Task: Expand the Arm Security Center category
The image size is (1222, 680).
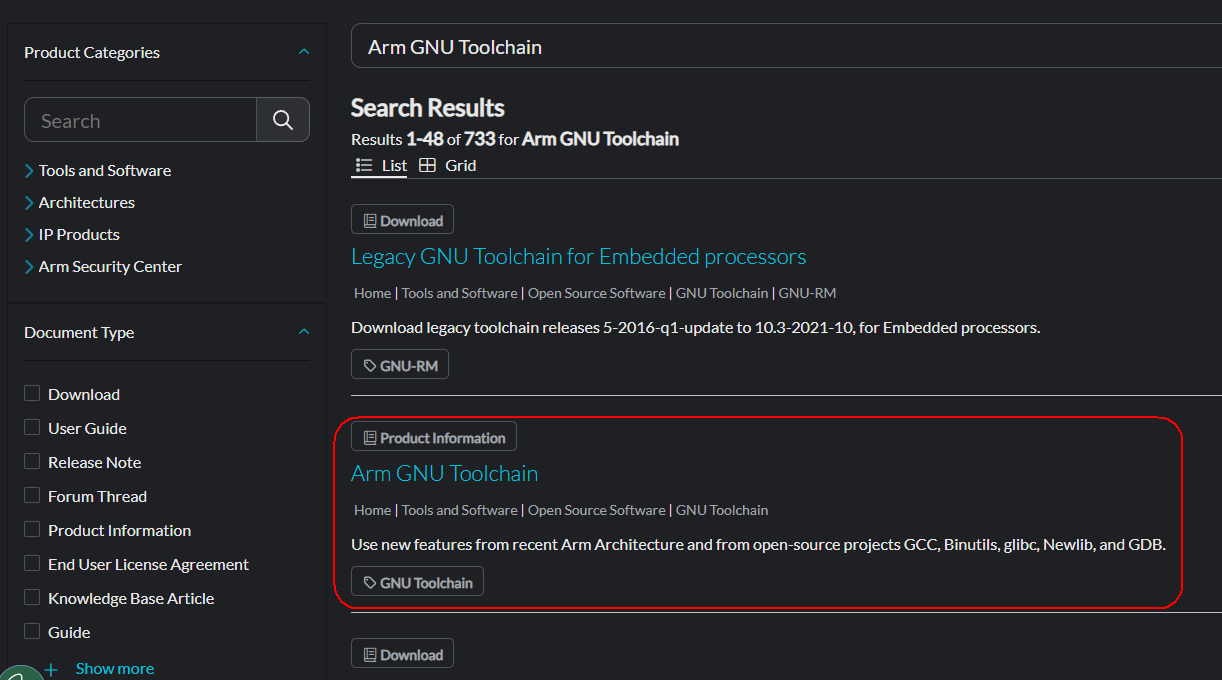Action: pyautogui.click(x=29, y=267)
